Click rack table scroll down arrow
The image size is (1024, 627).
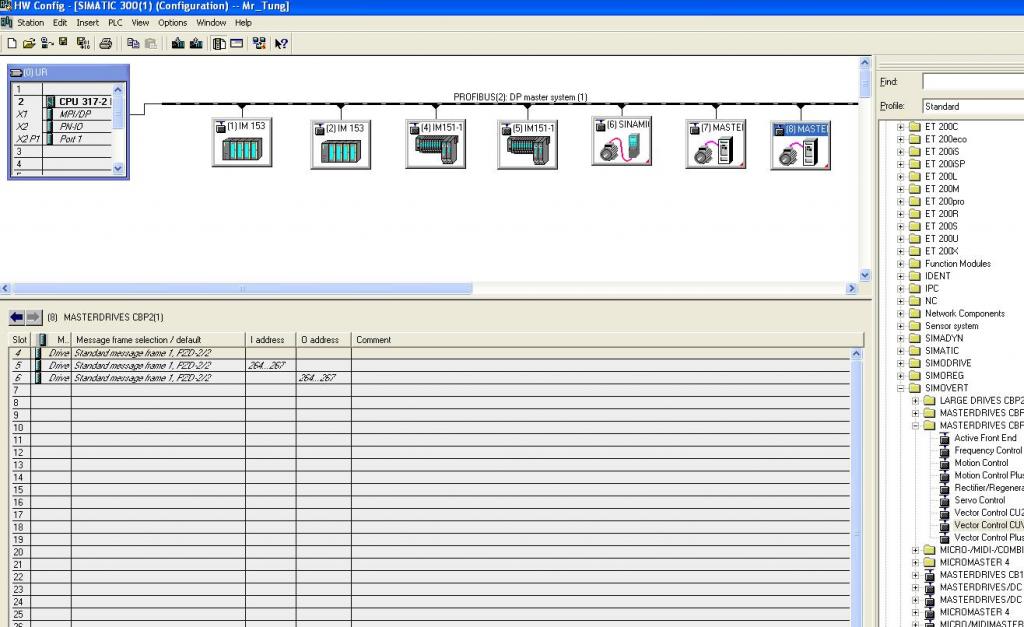118,169
